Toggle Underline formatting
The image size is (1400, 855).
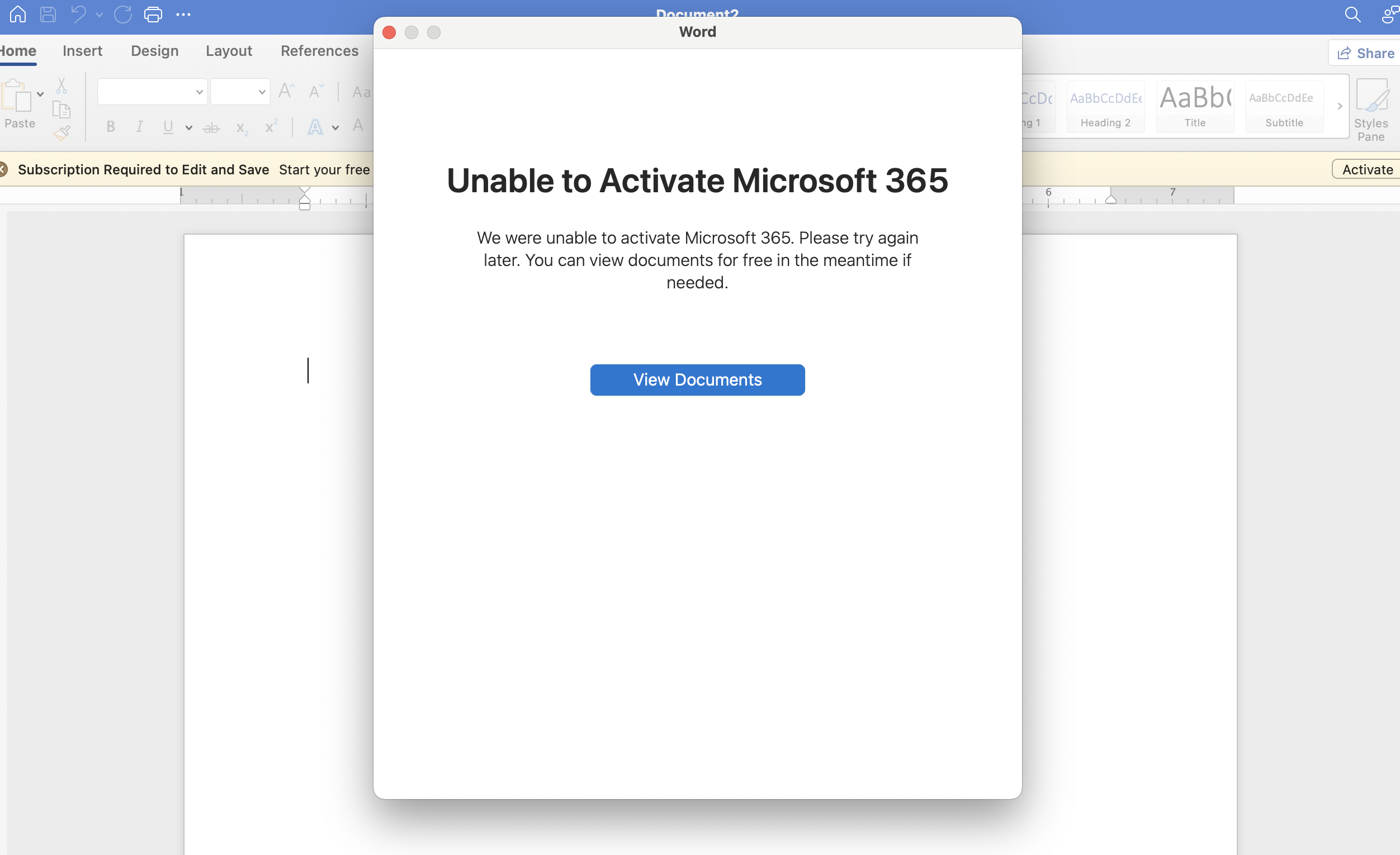click(168, 127)
